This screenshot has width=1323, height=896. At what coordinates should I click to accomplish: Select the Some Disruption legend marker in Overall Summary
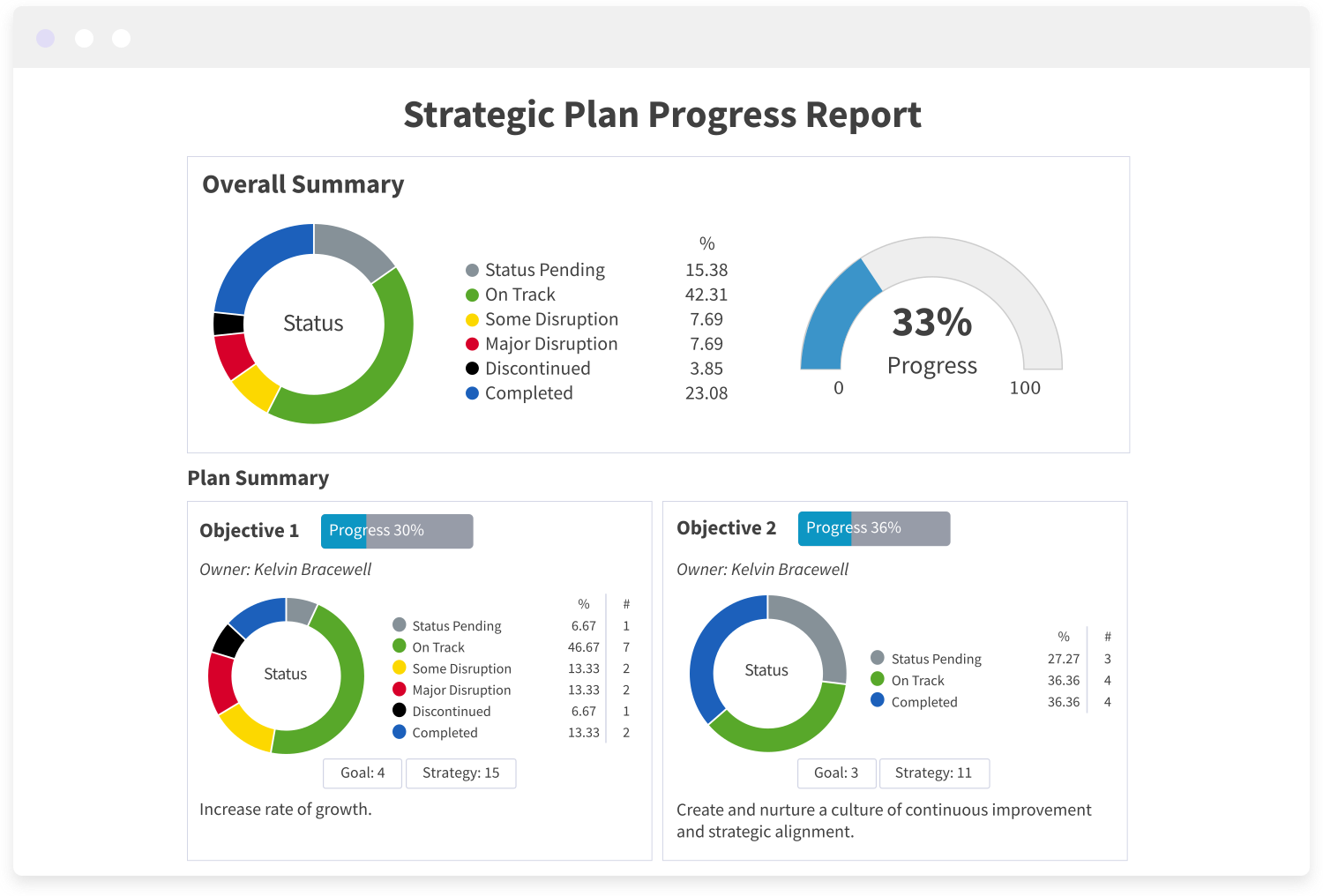(473, 318)
